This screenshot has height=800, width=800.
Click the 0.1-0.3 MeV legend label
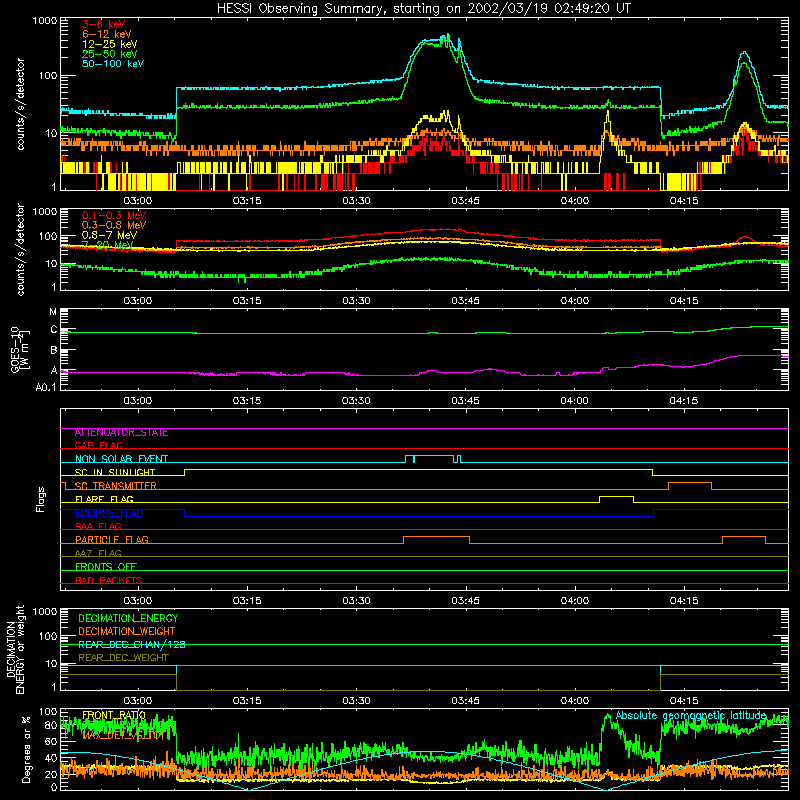[114, 215]
